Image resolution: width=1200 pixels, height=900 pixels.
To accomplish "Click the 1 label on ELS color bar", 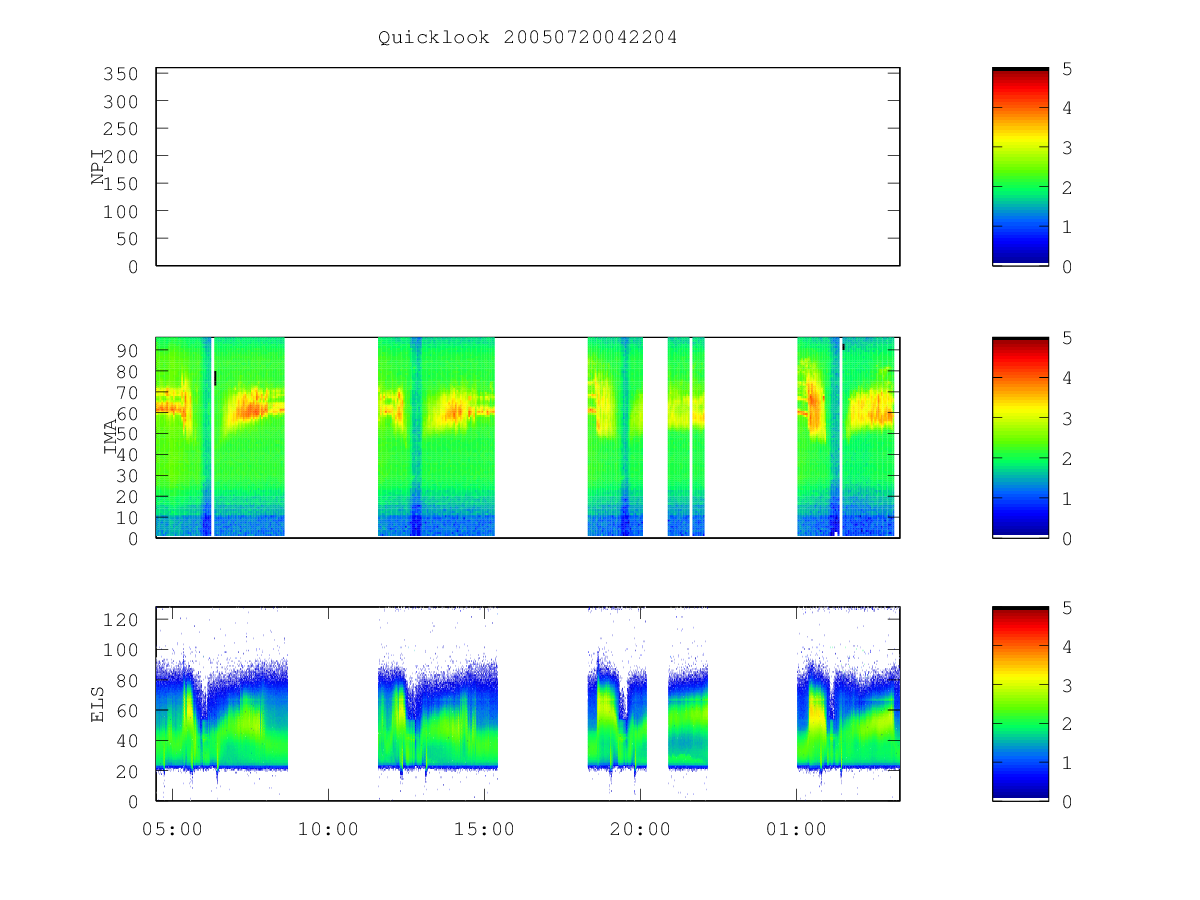I will [1067, 763].
